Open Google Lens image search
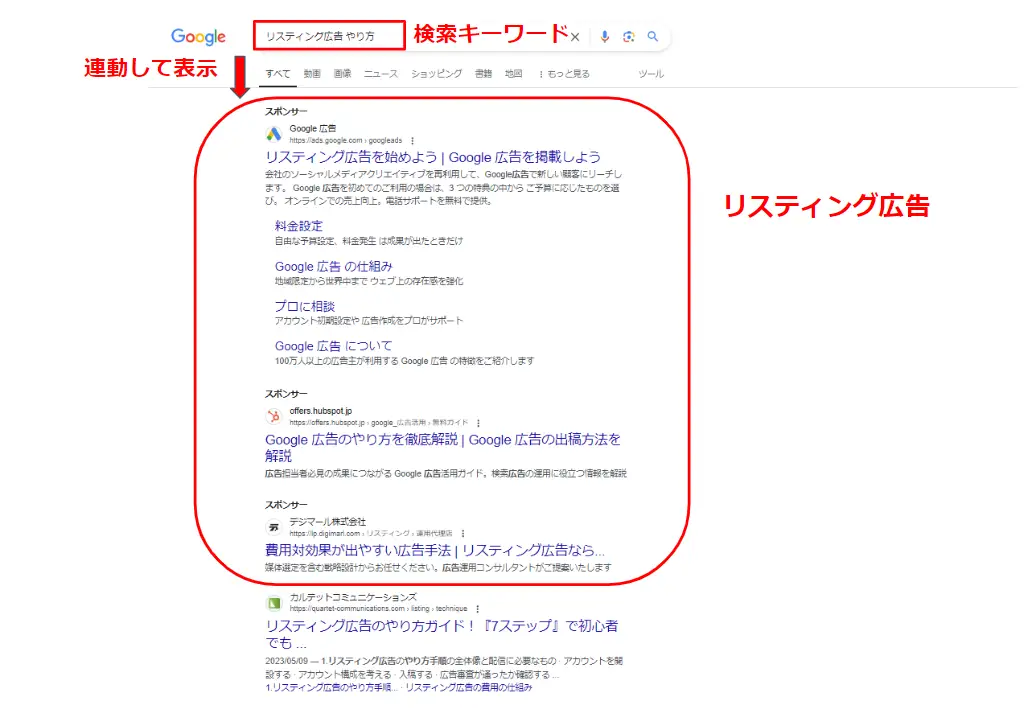Image resolution: width=1032 pixels, height=711 pixels. 629,36
